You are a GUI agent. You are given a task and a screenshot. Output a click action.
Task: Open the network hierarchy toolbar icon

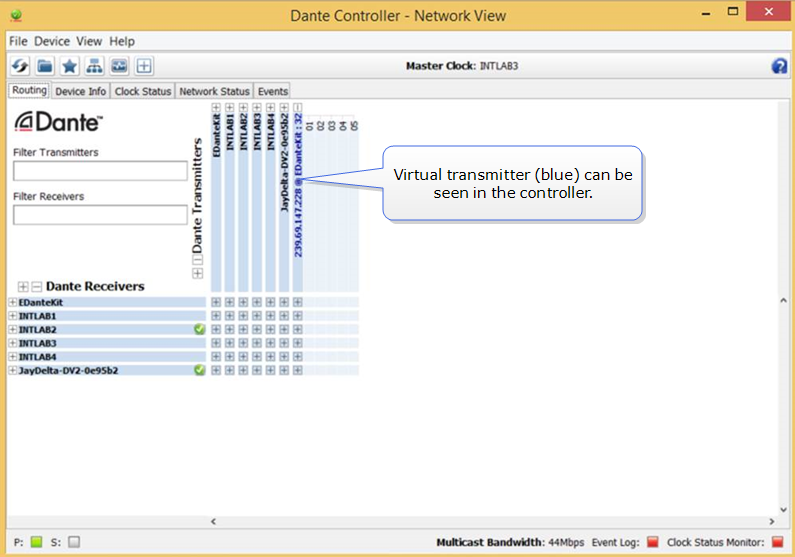pos(94,66)
